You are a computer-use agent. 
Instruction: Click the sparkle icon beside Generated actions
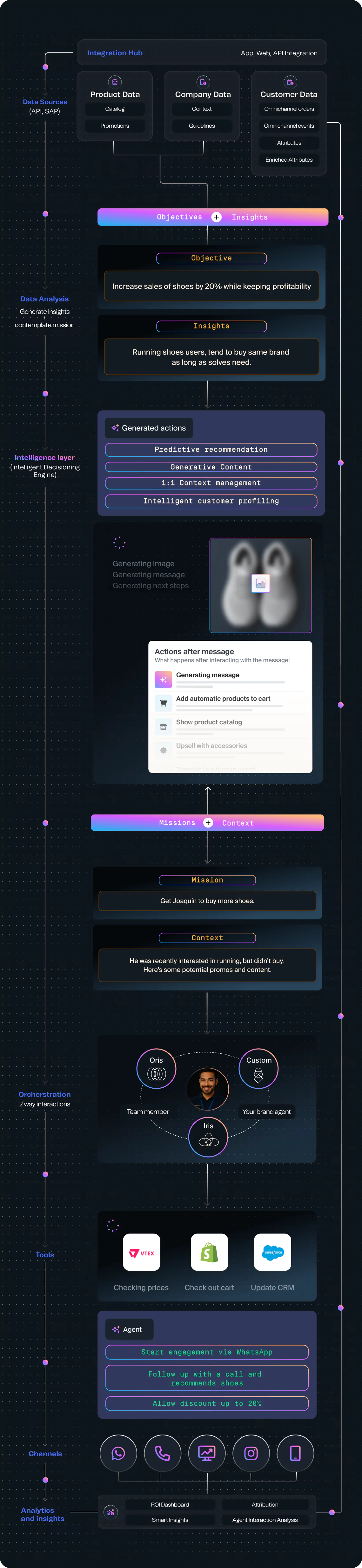point(115,428)
